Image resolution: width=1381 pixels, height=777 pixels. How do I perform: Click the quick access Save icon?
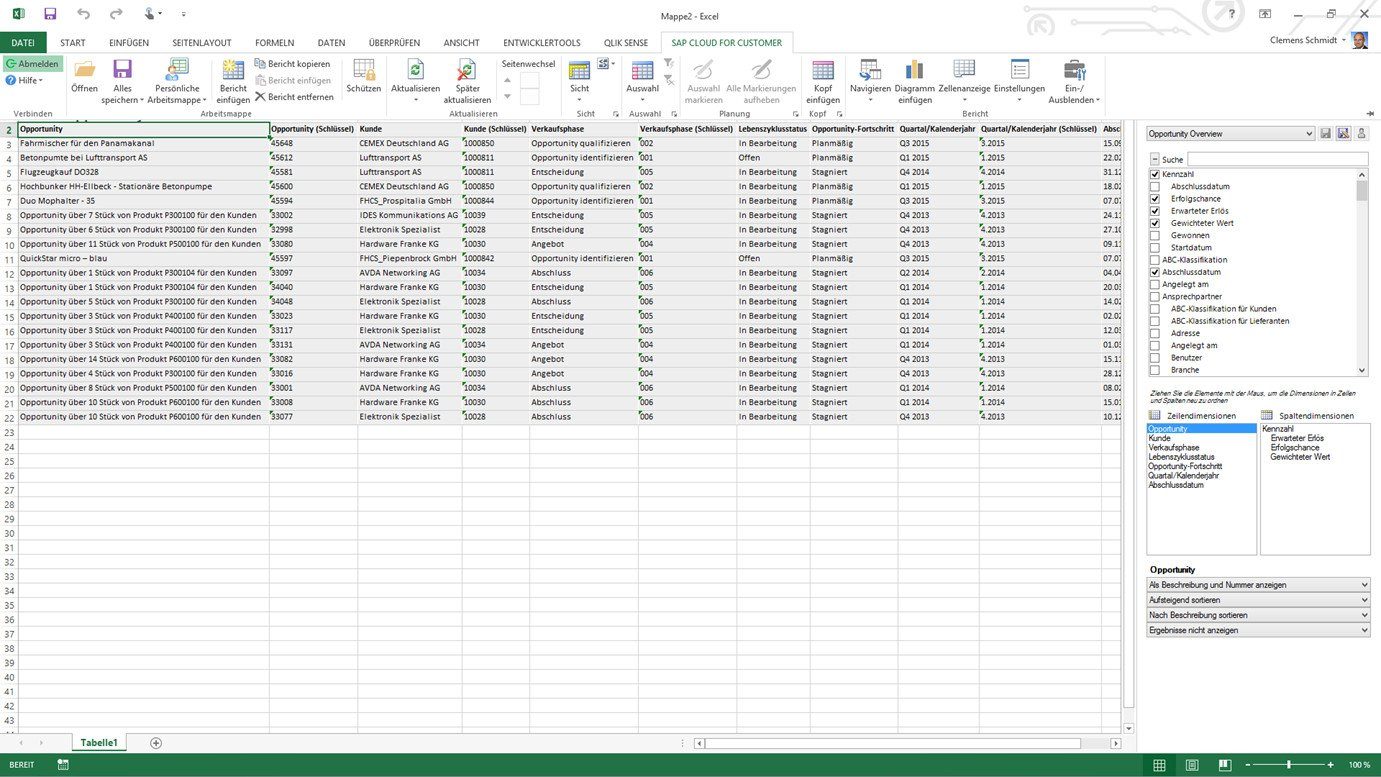[x=50, y=14]
